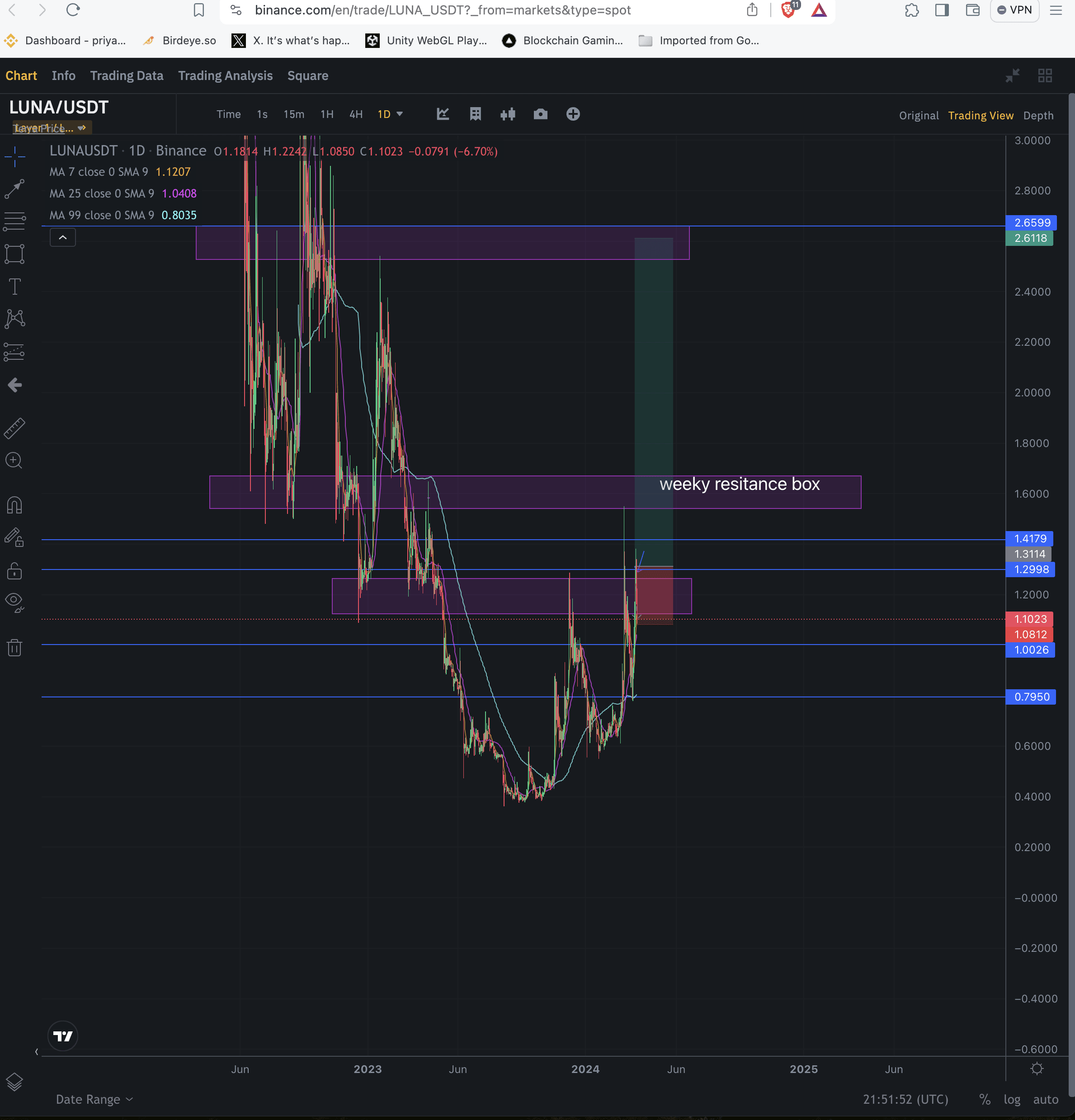1075x1120 pixels.
Task: Open the ruler measure tool
Action: [14, 428]
